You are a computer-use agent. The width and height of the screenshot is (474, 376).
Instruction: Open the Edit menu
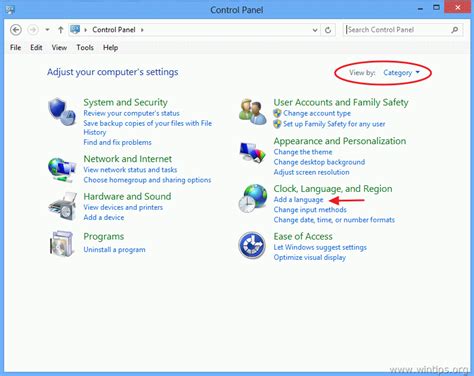[x=36, y=48]
